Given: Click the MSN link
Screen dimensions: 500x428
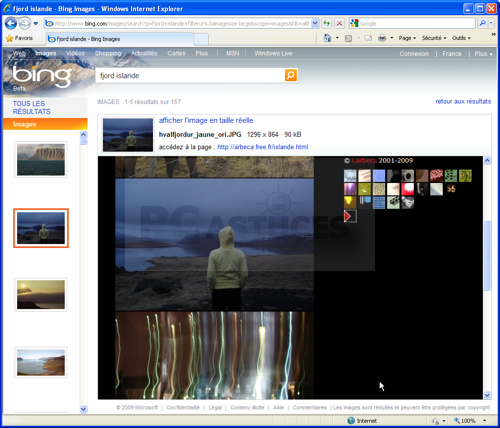Looking at the screenshot, I should coord(233,53).
